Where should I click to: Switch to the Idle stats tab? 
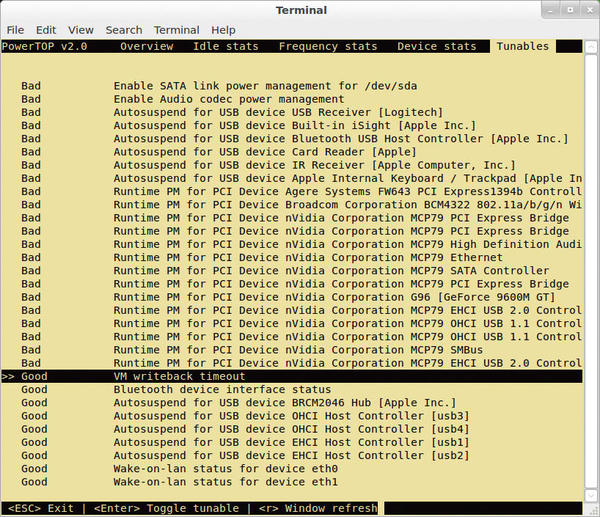coord(225,46)
